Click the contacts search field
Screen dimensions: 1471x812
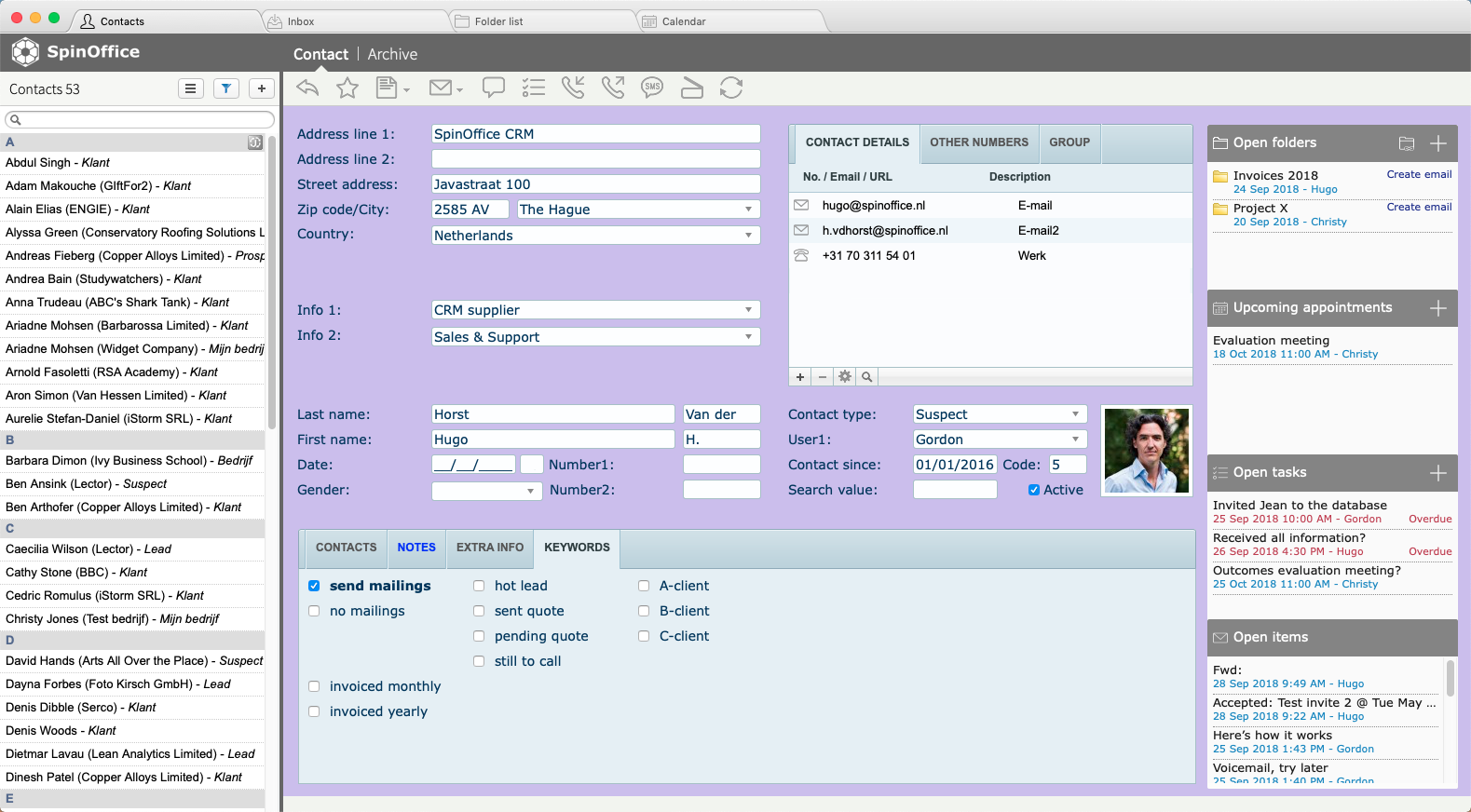[140, 119]
